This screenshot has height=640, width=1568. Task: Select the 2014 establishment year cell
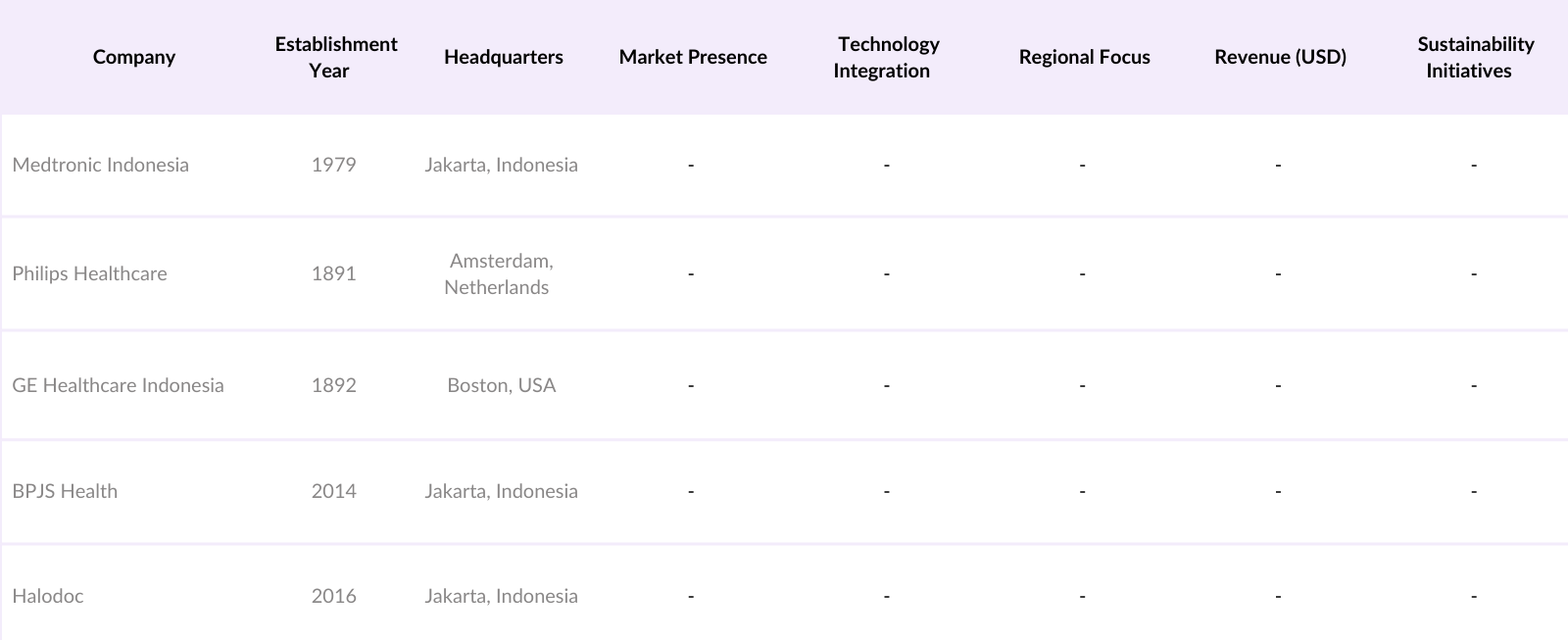point(333,491)
